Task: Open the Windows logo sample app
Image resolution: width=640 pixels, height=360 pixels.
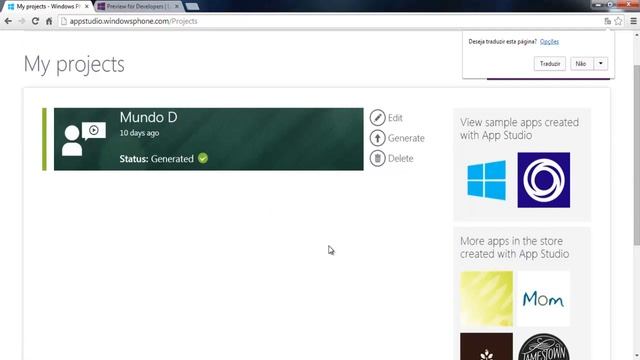Action: point(486,180)
